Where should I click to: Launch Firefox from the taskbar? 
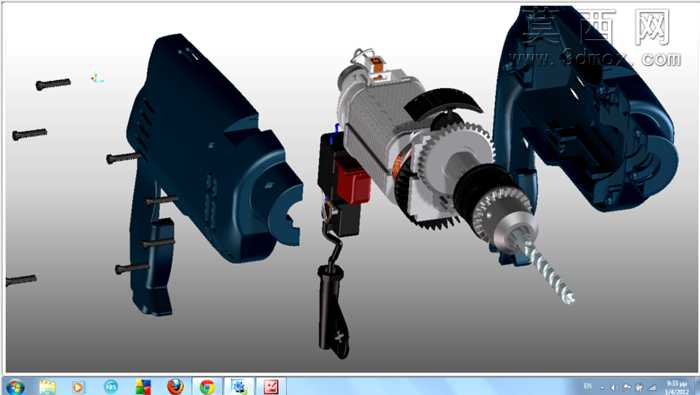(x=175, y=387)
